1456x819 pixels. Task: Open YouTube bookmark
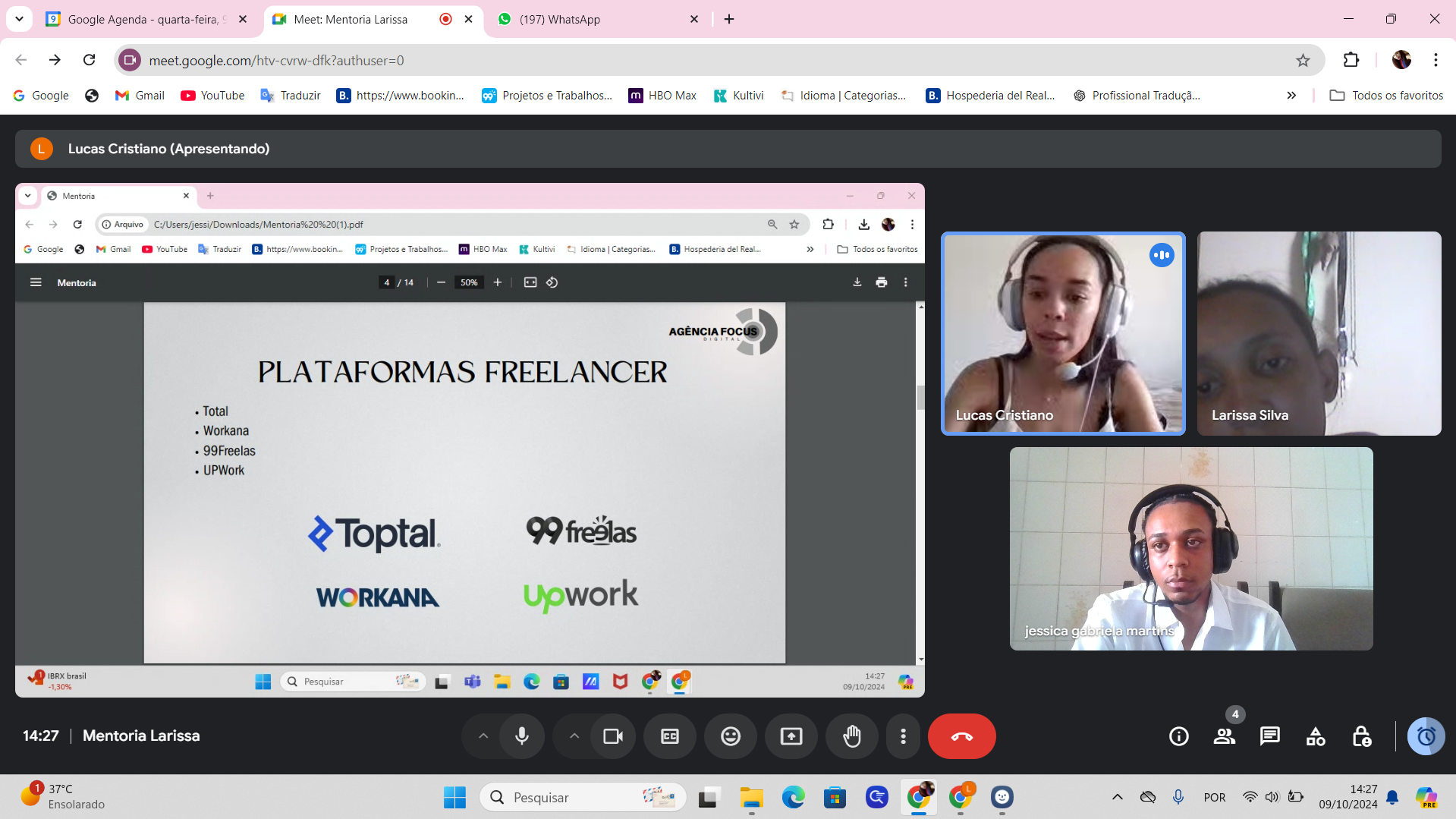coord(212,96)
